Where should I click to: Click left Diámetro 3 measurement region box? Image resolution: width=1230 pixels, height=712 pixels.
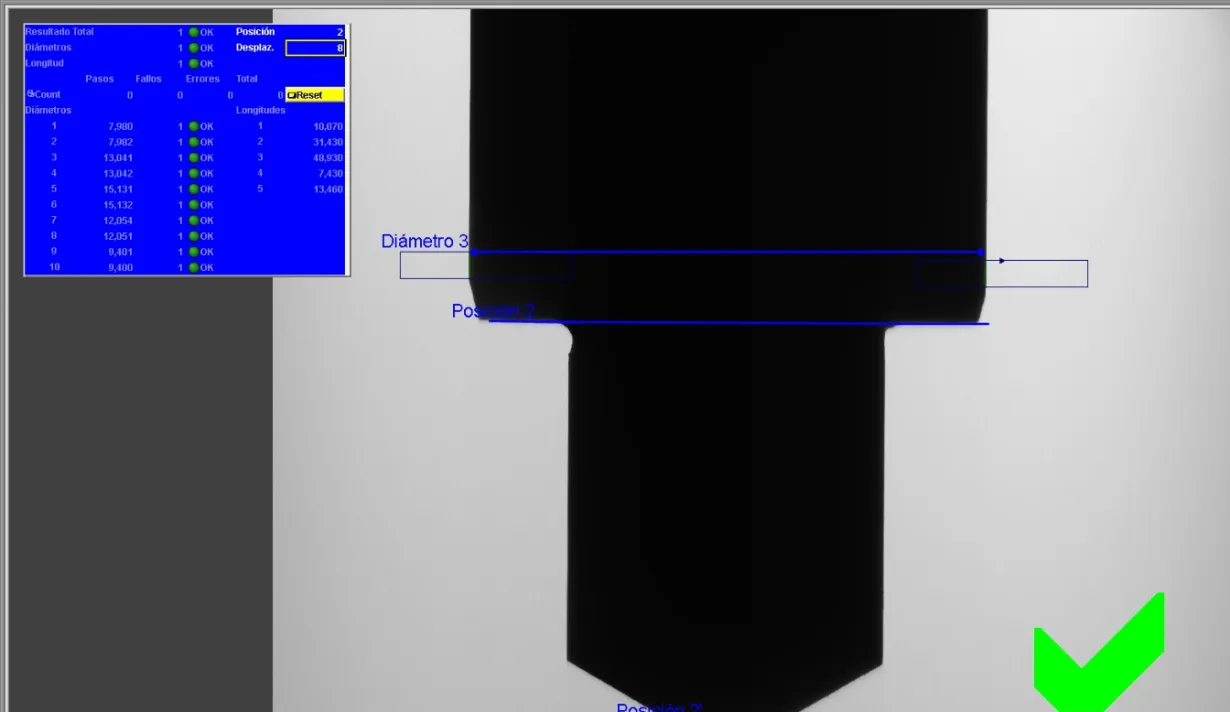click(x=485, y=266)
